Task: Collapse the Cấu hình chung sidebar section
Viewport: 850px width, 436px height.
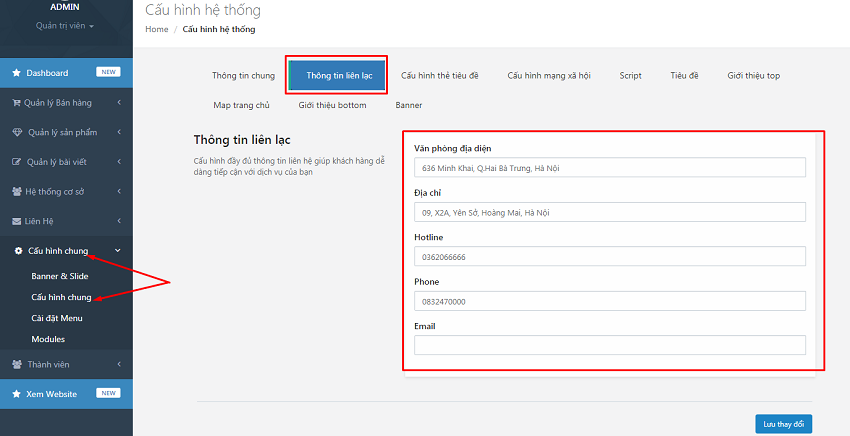Action: (x=118, y=251)
